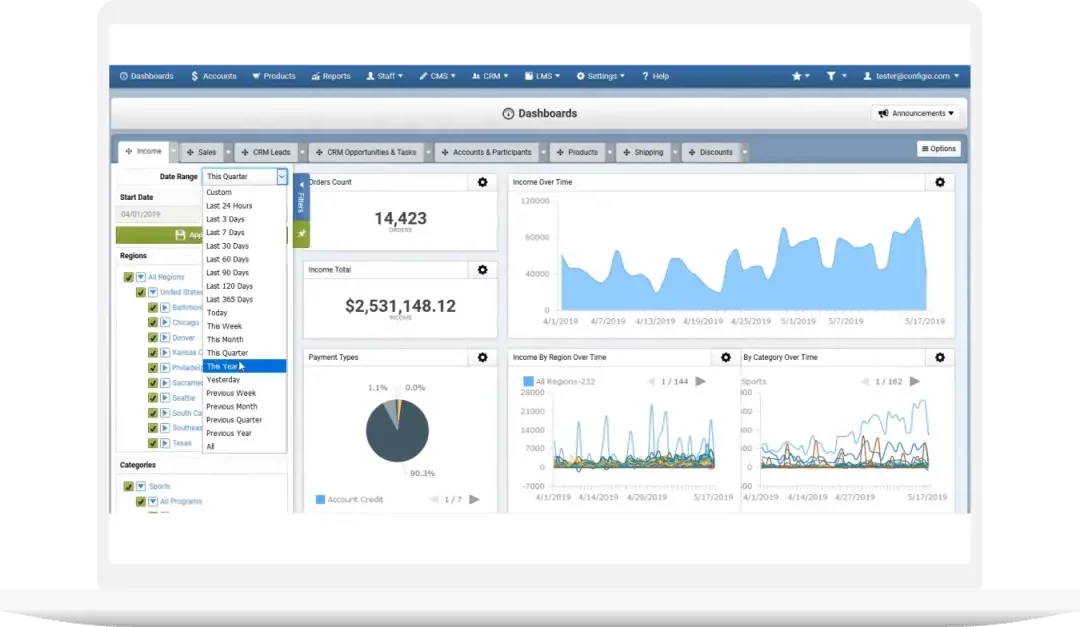Click the move handle icon on CRM Leads tab
Viewport: 1080px width, 627px height.
(245, 152)
